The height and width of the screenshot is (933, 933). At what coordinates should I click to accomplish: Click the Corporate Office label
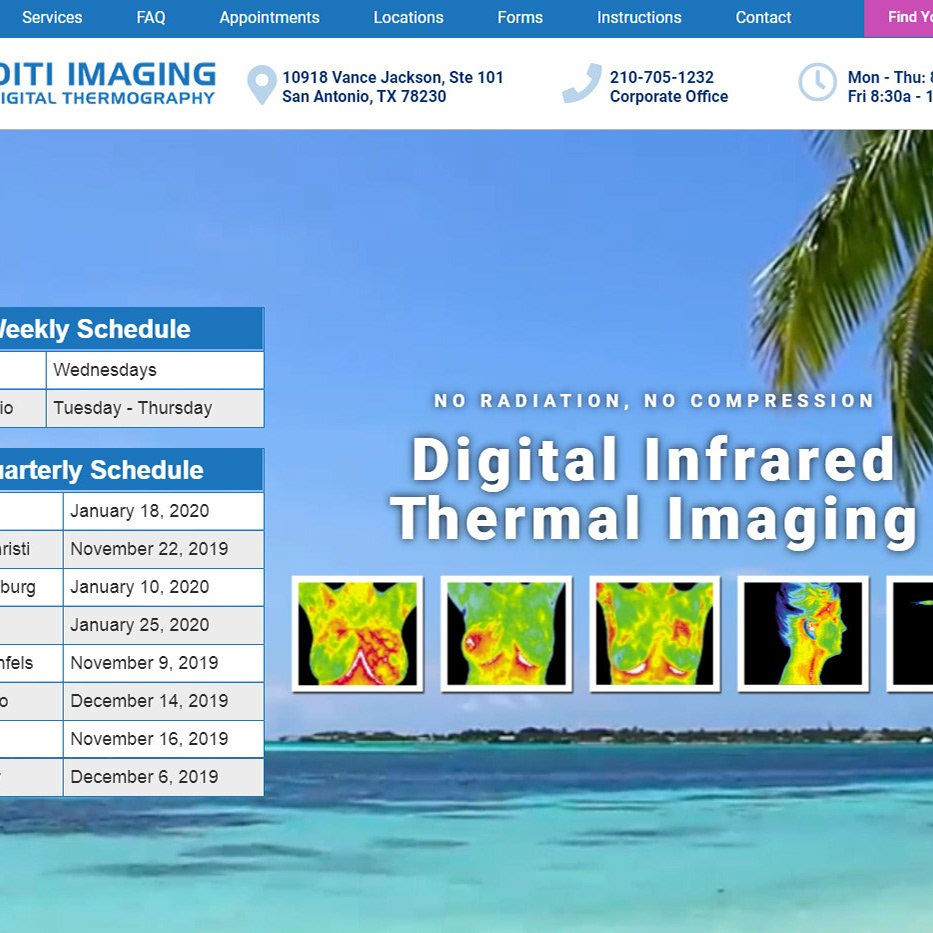[x=669, y=96]
